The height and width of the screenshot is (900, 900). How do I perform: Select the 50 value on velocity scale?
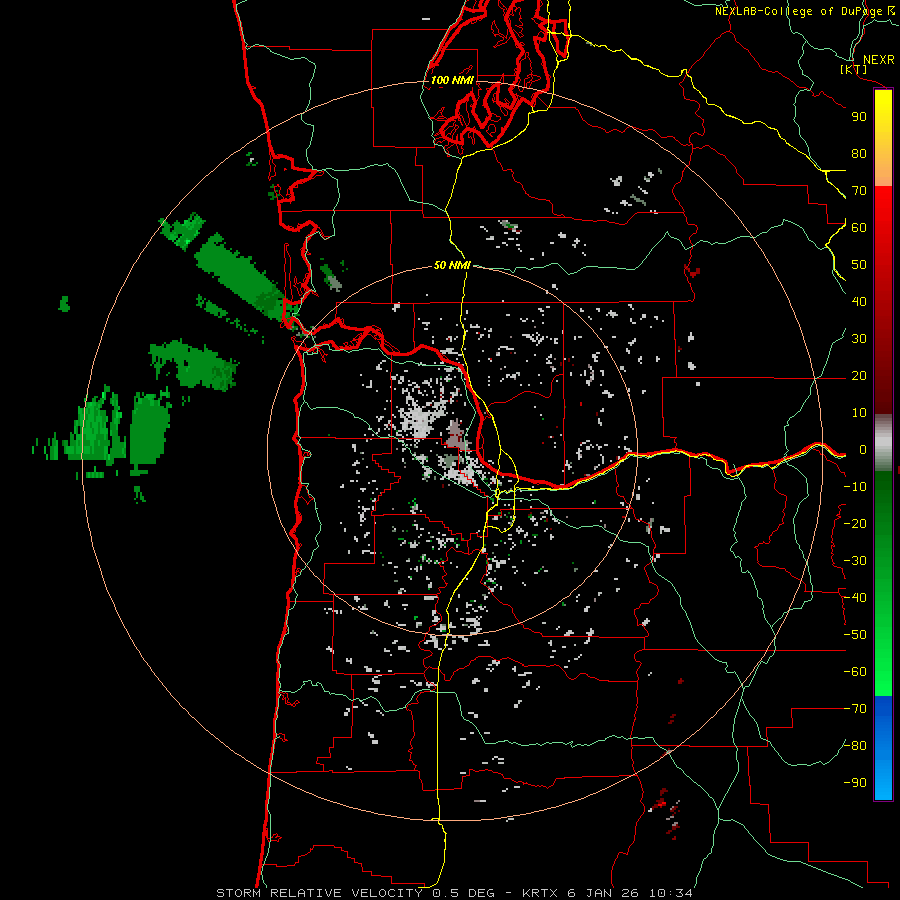pos(859,265)
